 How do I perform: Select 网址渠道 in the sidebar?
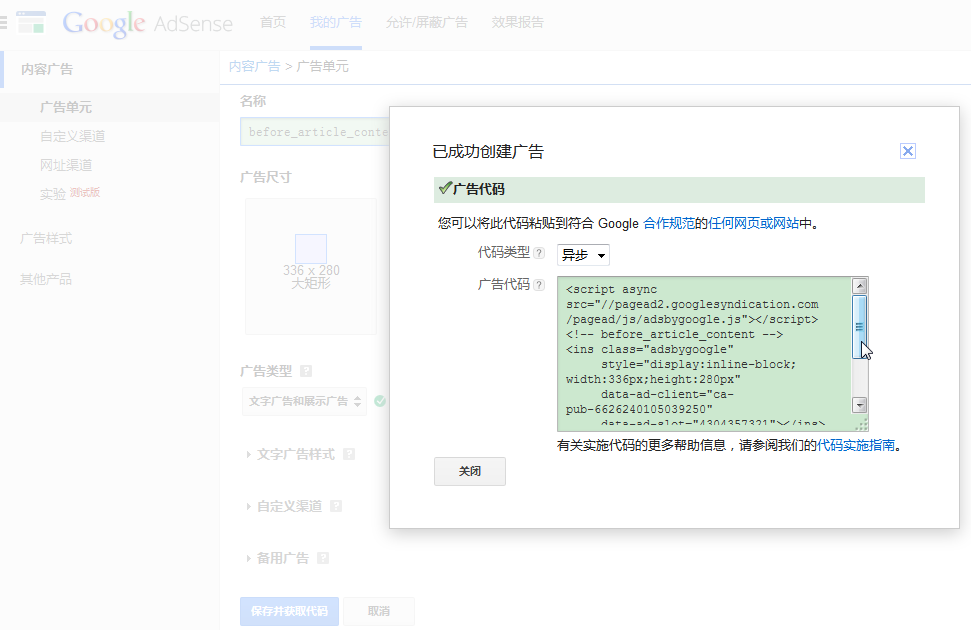[66, 165]
